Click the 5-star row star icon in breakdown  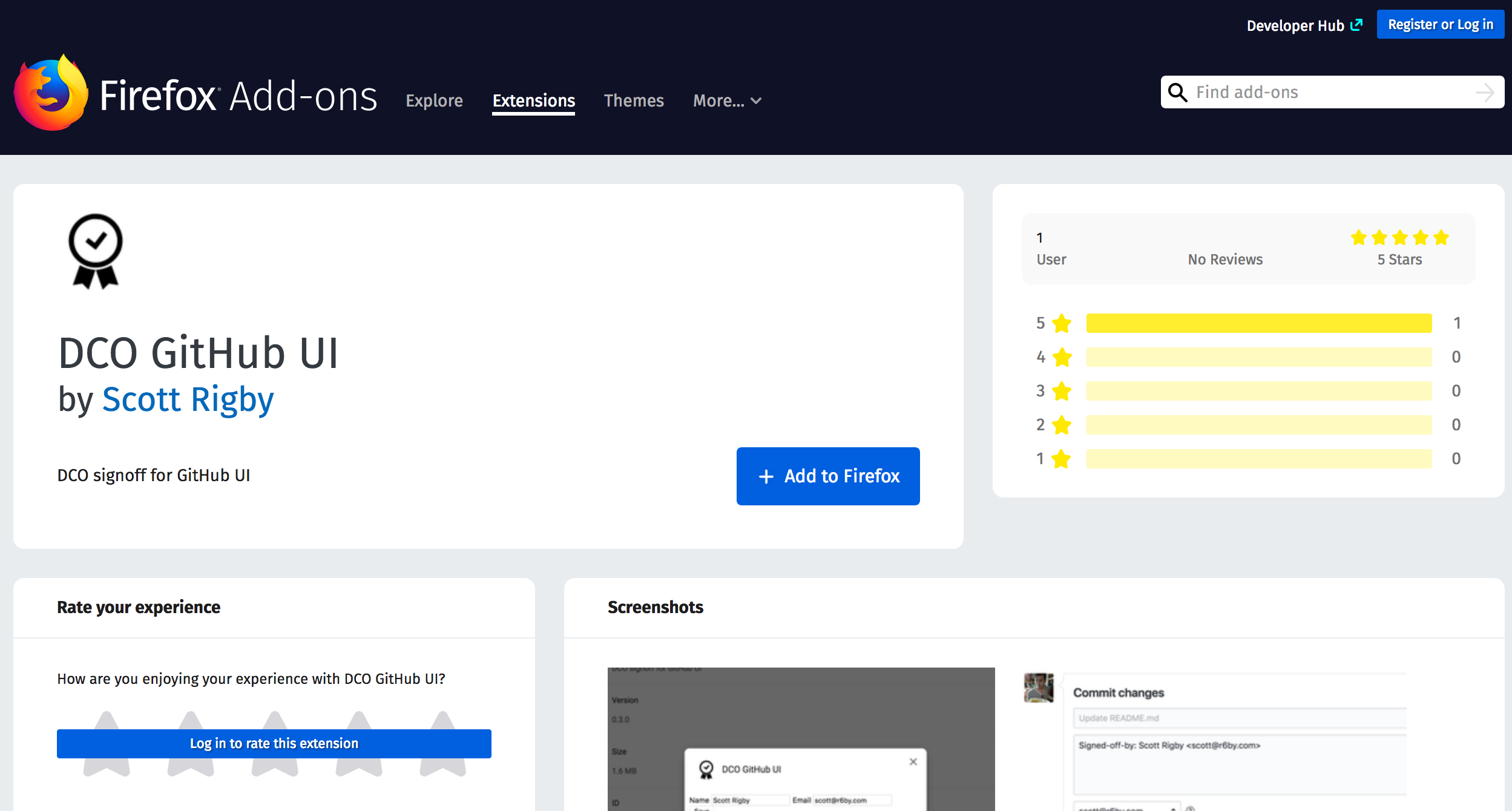1062,322
